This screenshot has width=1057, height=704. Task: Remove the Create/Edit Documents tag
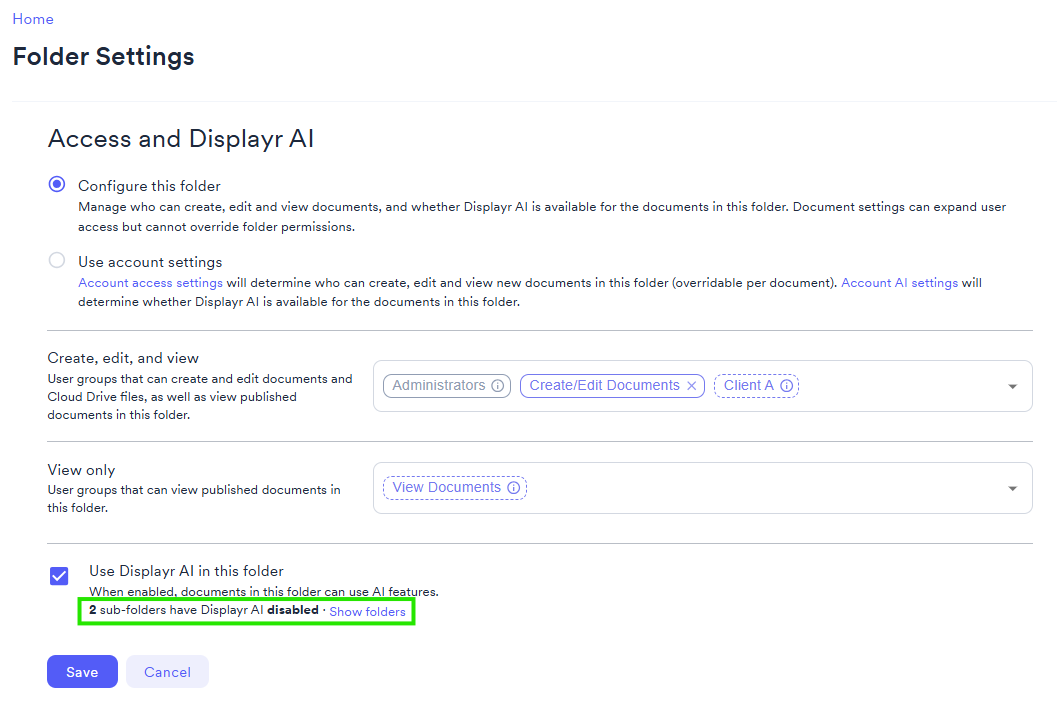(691, 386)
